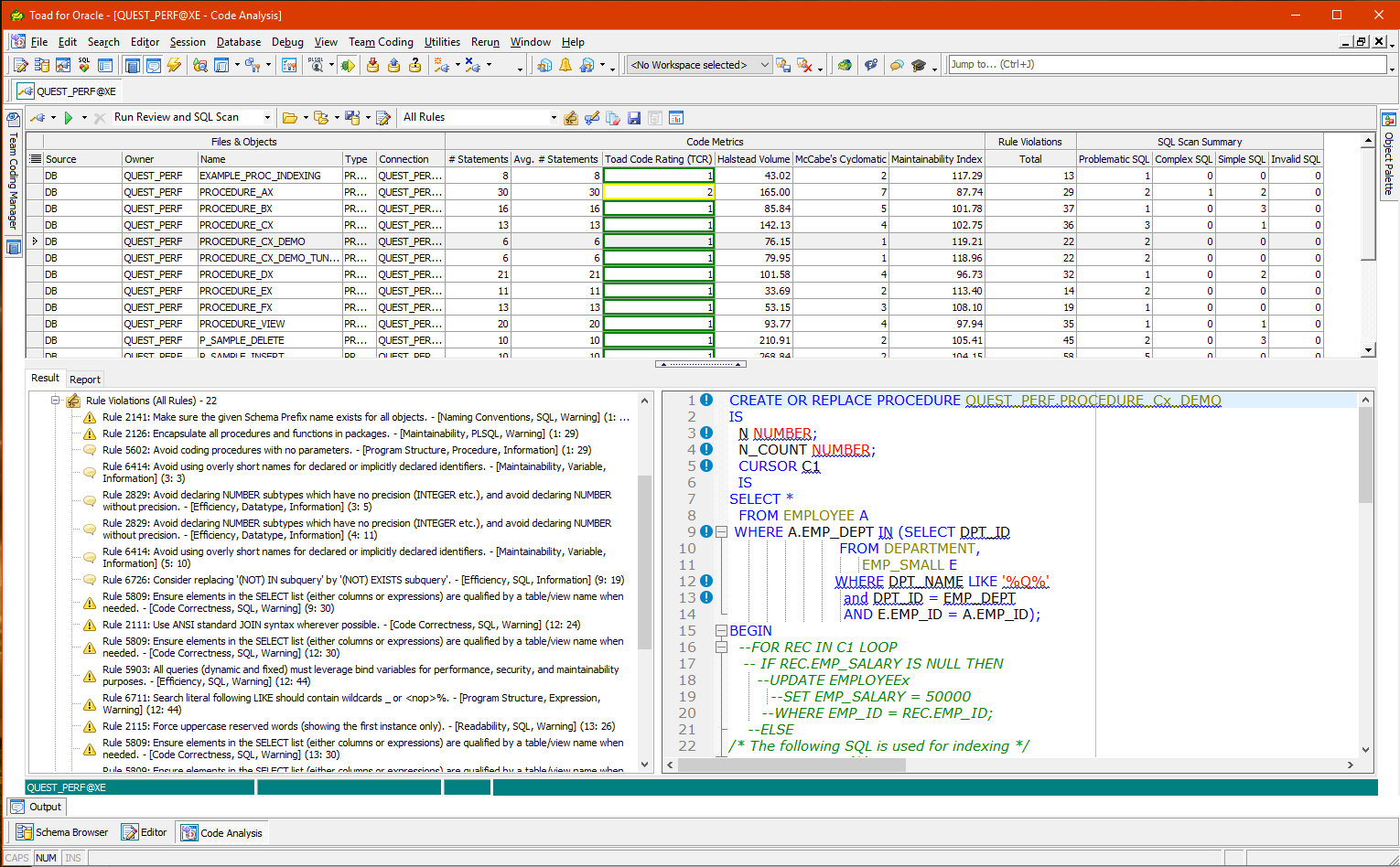The width and height of the screenshot is (1400, 867).
Task: Click the Owner column header
Action: pyautogui.click(x=160, y=159)
